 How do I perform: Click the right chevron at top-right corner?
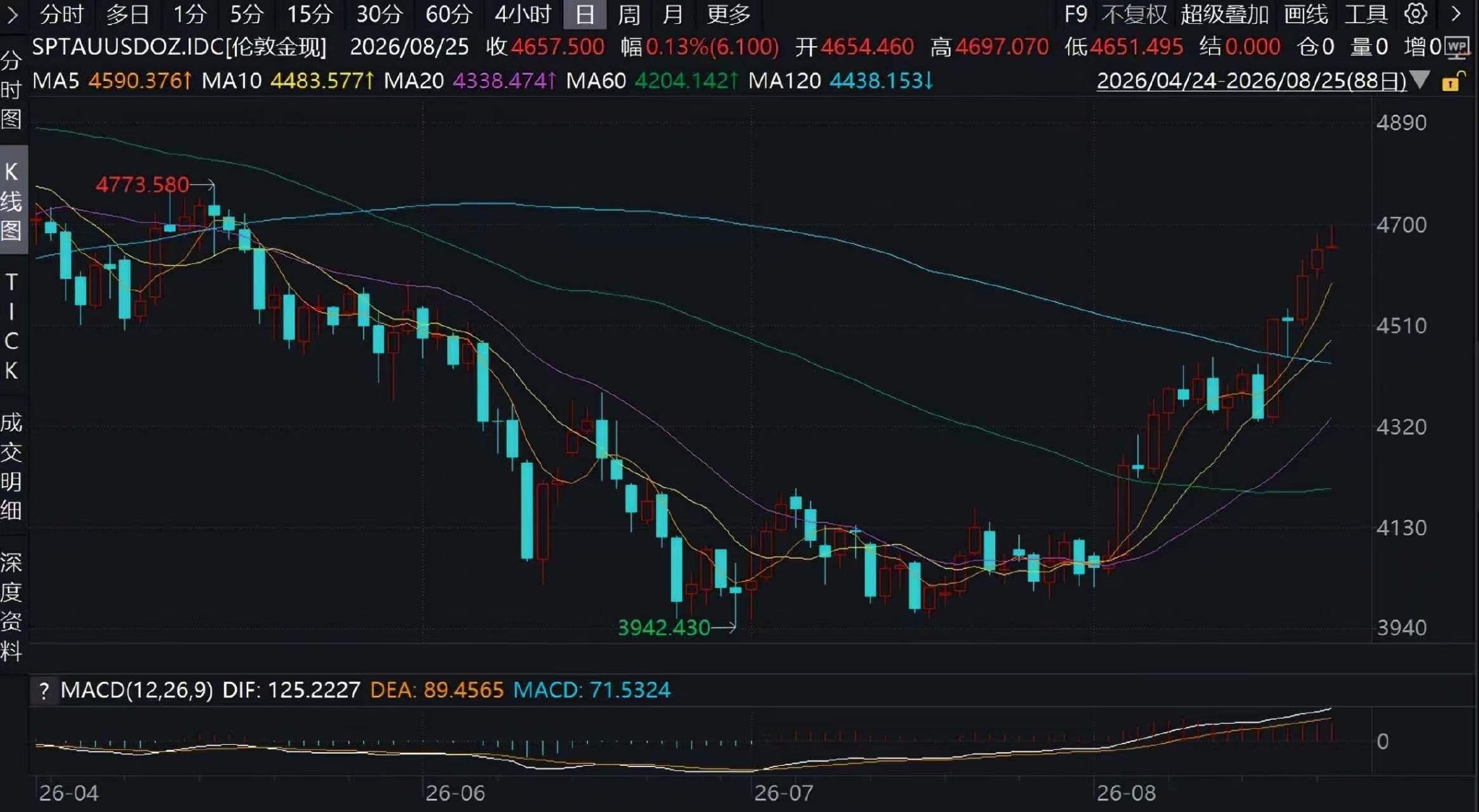1457,14
